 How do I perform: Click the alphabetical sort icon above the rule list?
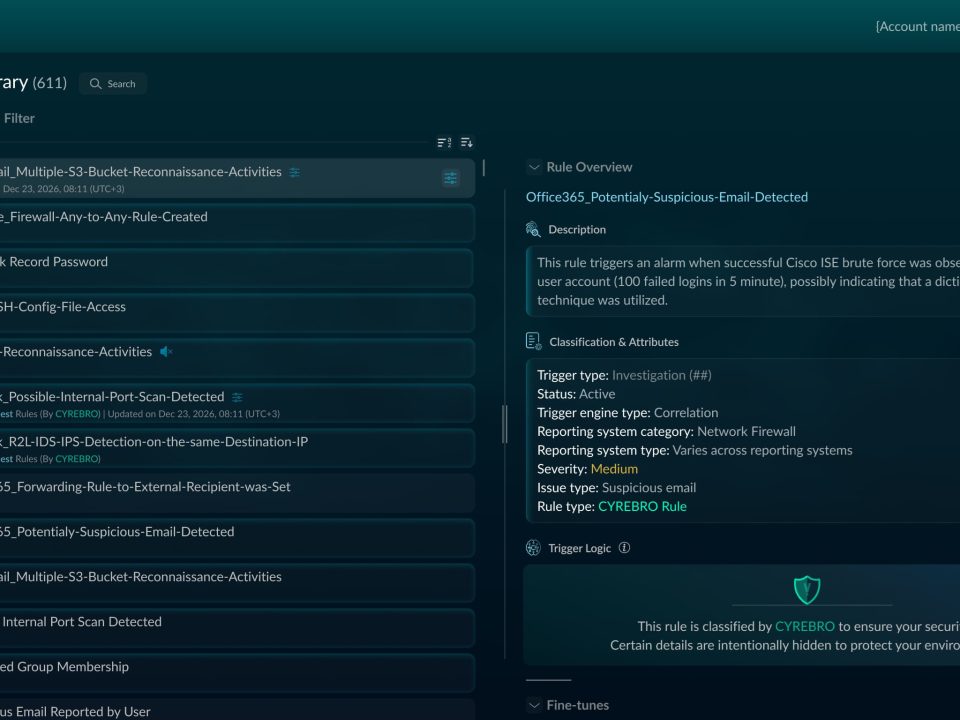click(x=444, y=142)
